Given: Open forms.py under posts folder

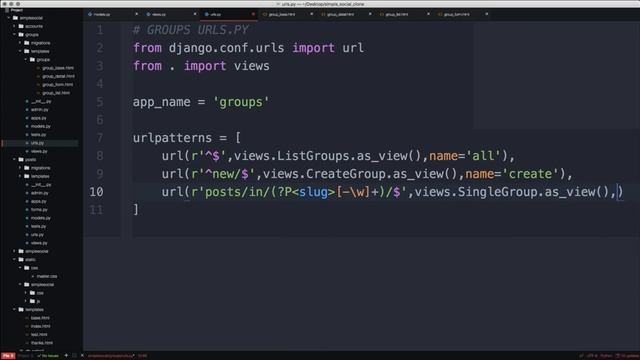Looking at the screenshot, I should coord(39,210).
